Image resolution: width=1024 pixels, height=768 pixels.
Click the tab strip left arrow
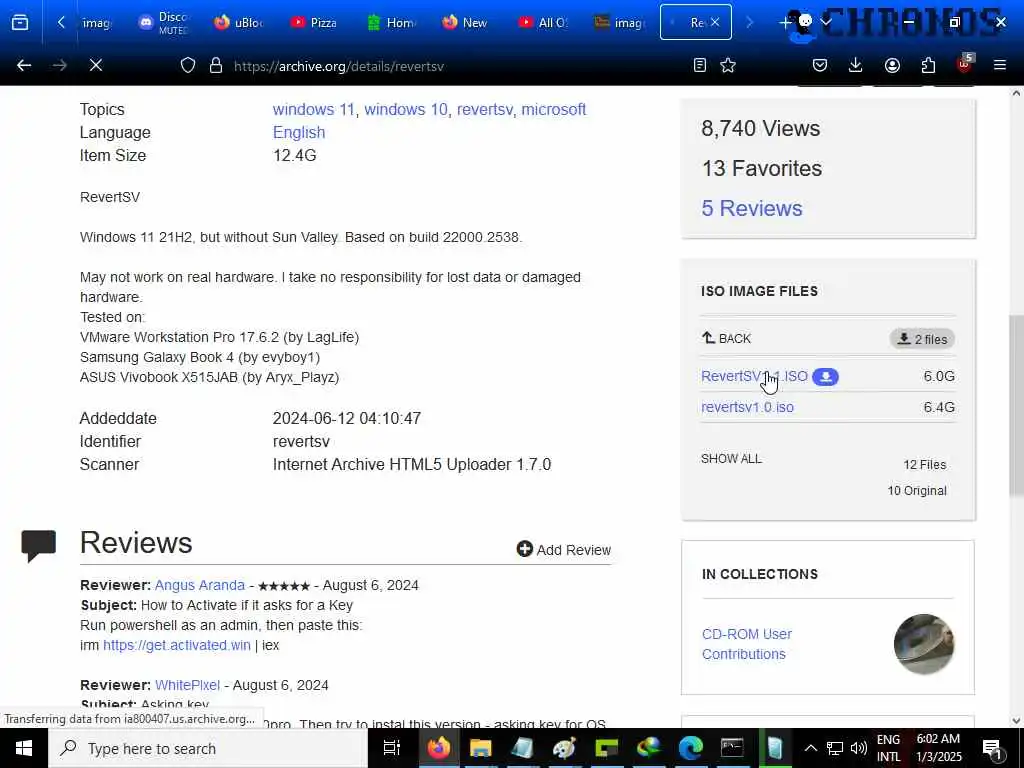click(x=61, y=23)
